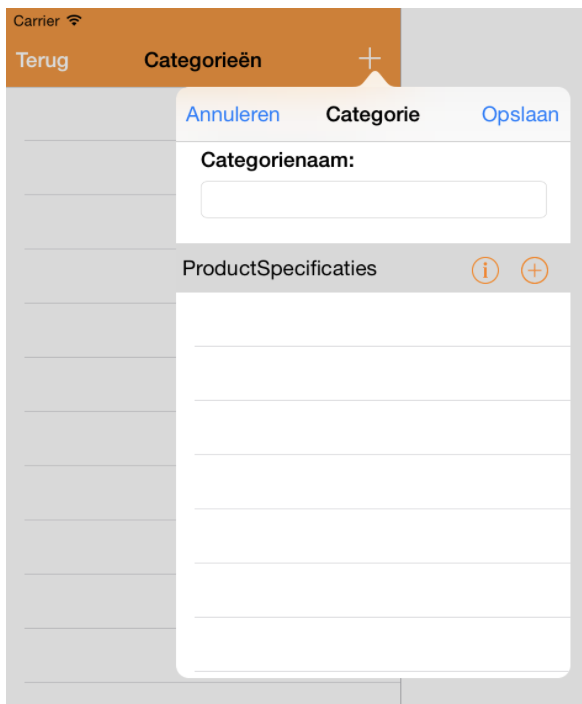The width and height of the screenshot is (582, 704).
Task: Click the Categorienaam label
Action: [278, 160]
